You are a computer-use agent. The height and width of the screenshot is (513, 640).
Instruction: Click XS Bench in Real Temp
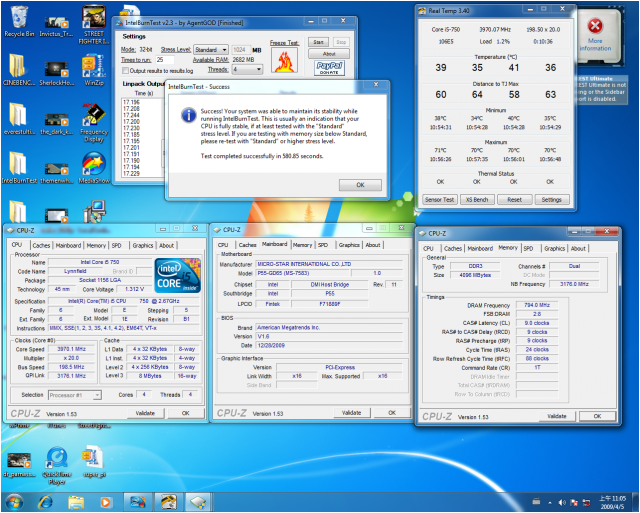pyautogui.click(x=477, y=200)
